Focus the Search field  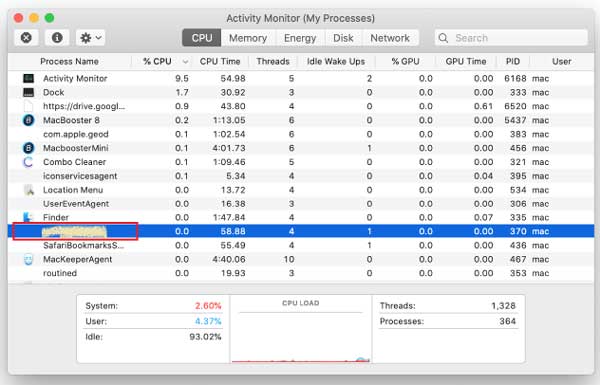[x=511, y=38]
